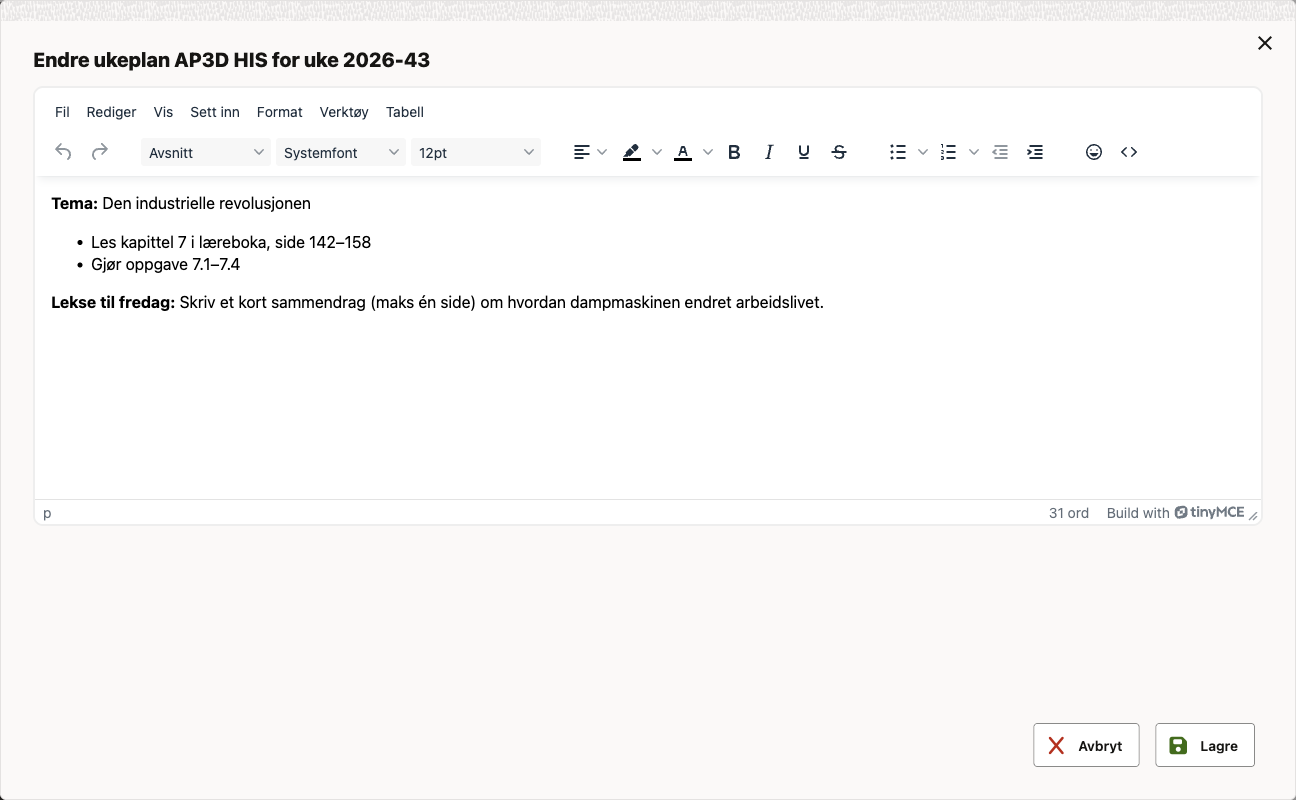
Task: Click the 'Lekse til fredag:' bold text
Action: [113, 303]
